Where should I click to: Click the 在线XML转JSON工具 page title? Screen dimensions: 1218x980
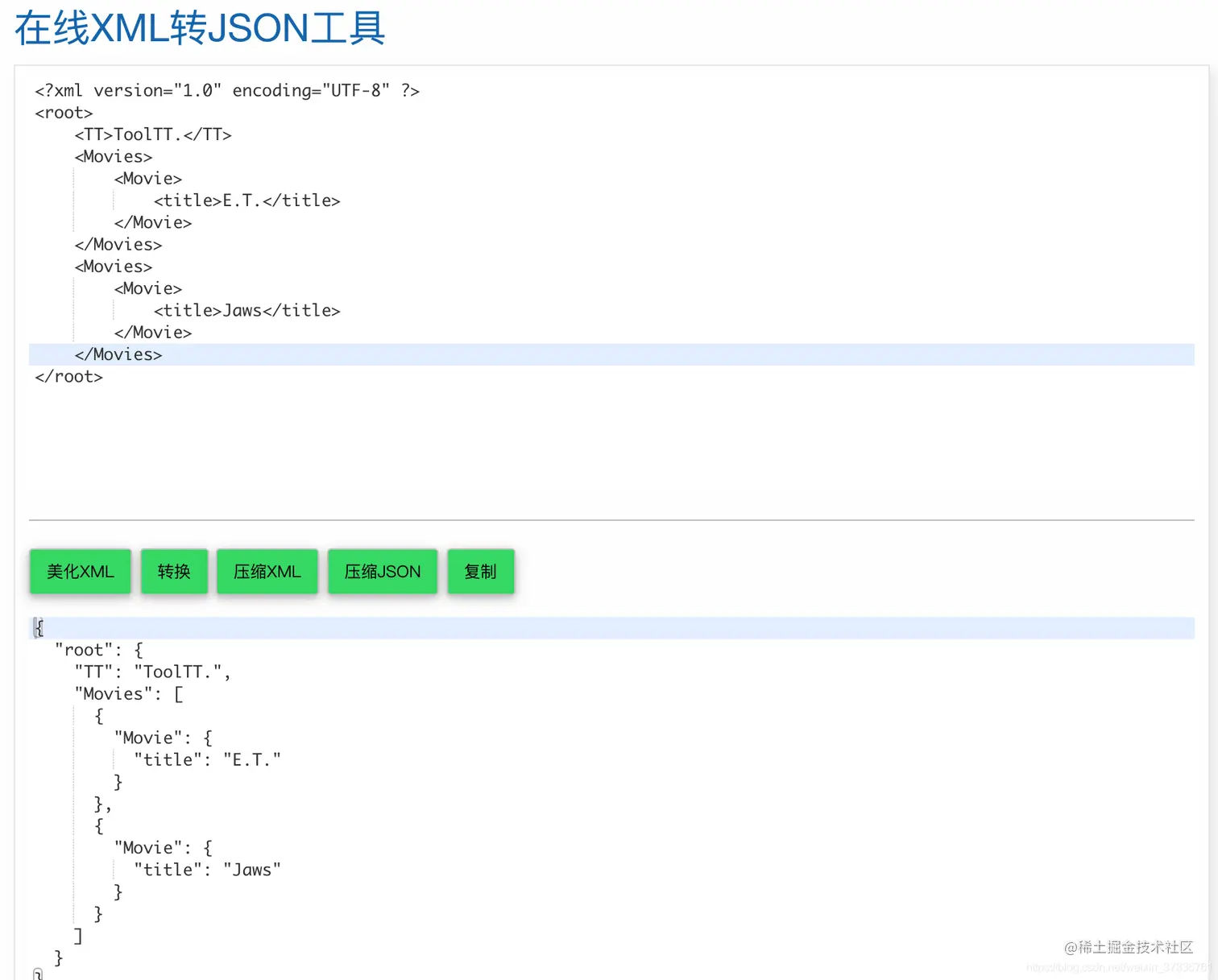(x=200, y=28)
